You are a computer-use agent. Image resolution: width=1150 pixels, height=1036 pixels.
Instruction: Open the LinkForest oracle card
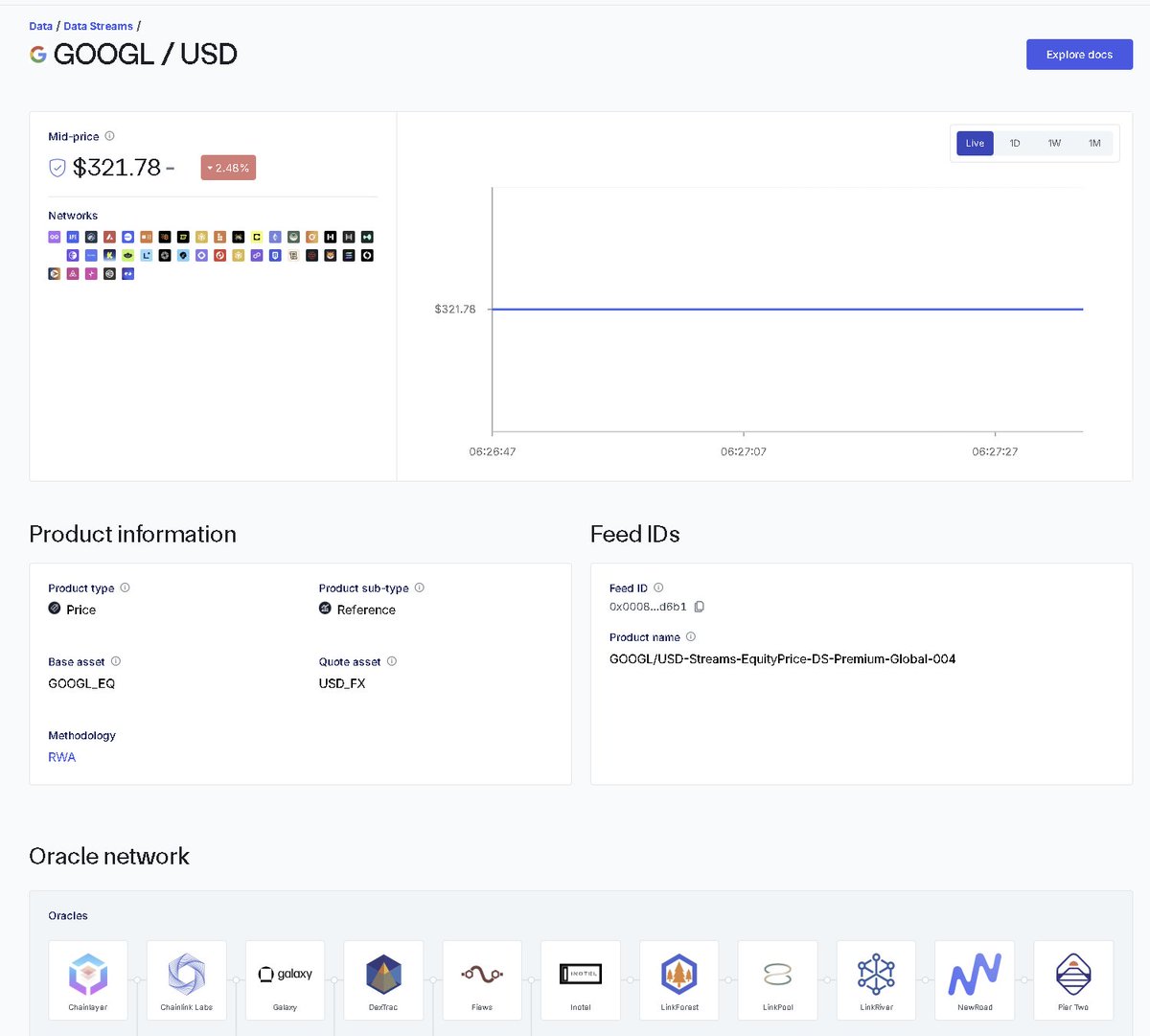tap(679, 979)
